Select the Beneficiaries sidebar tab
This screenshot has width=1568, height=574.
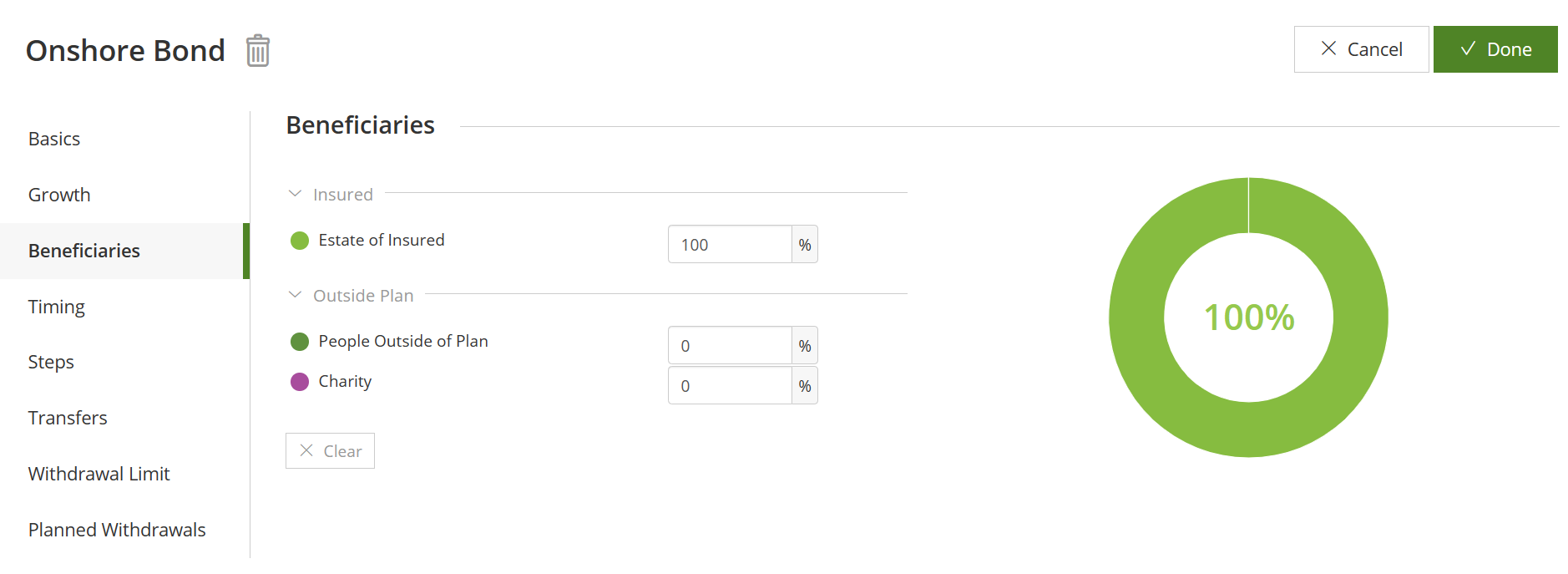(x=84, y=251)
